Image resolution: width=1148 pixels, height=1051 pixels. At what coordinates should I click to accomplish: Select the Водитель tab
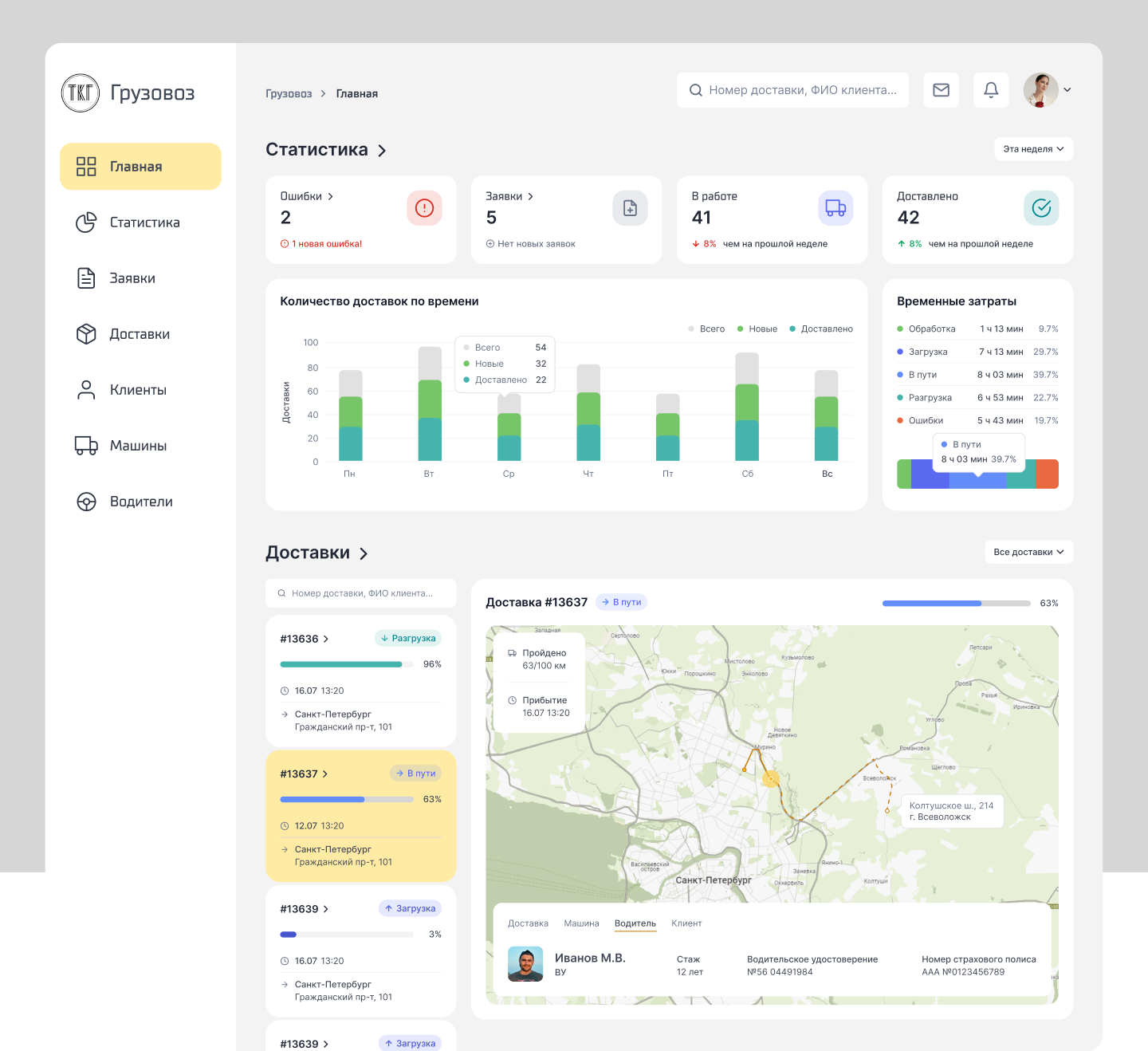click(635, 923)
